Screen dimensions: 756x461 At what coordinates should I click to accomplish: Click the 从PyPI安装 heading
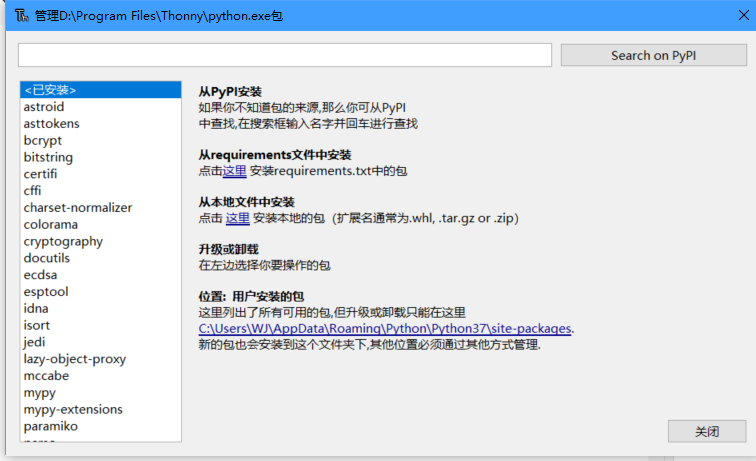click(x=230, y=92)
